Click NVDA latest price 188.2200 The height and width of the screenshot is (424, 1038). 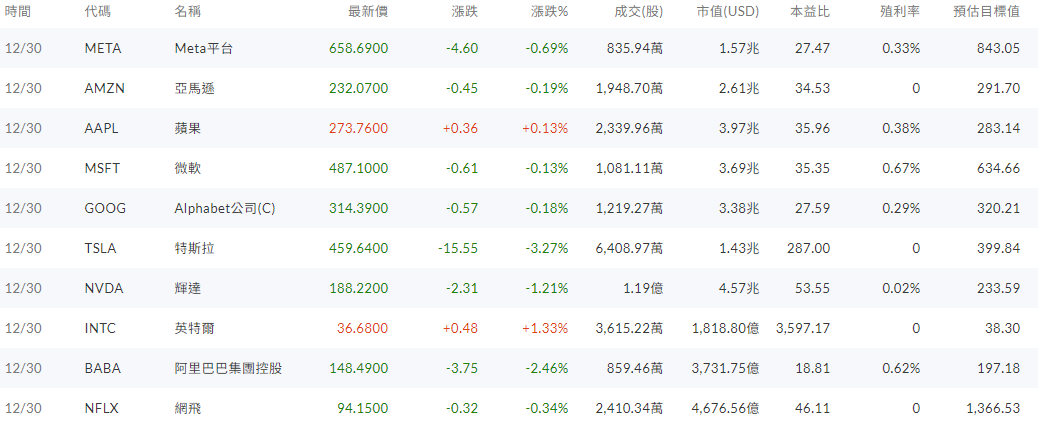359,288
